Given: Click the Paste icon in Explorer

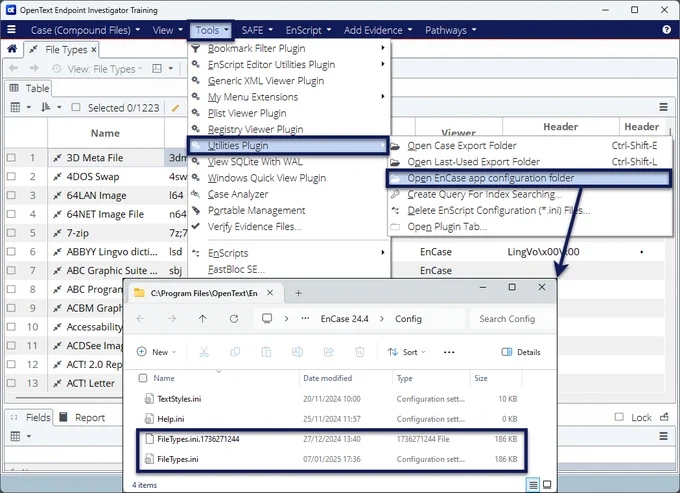Looking at the screenshot, I should pyautogui.click(x=266, y=352).
